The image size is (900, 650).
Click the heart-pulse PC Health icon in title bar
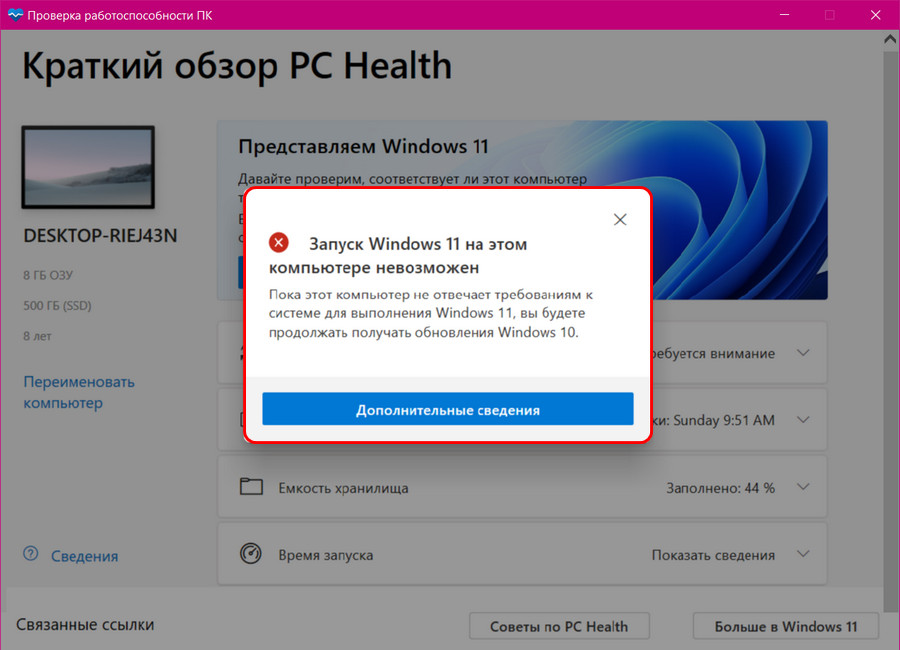click(x=14, y=15)
